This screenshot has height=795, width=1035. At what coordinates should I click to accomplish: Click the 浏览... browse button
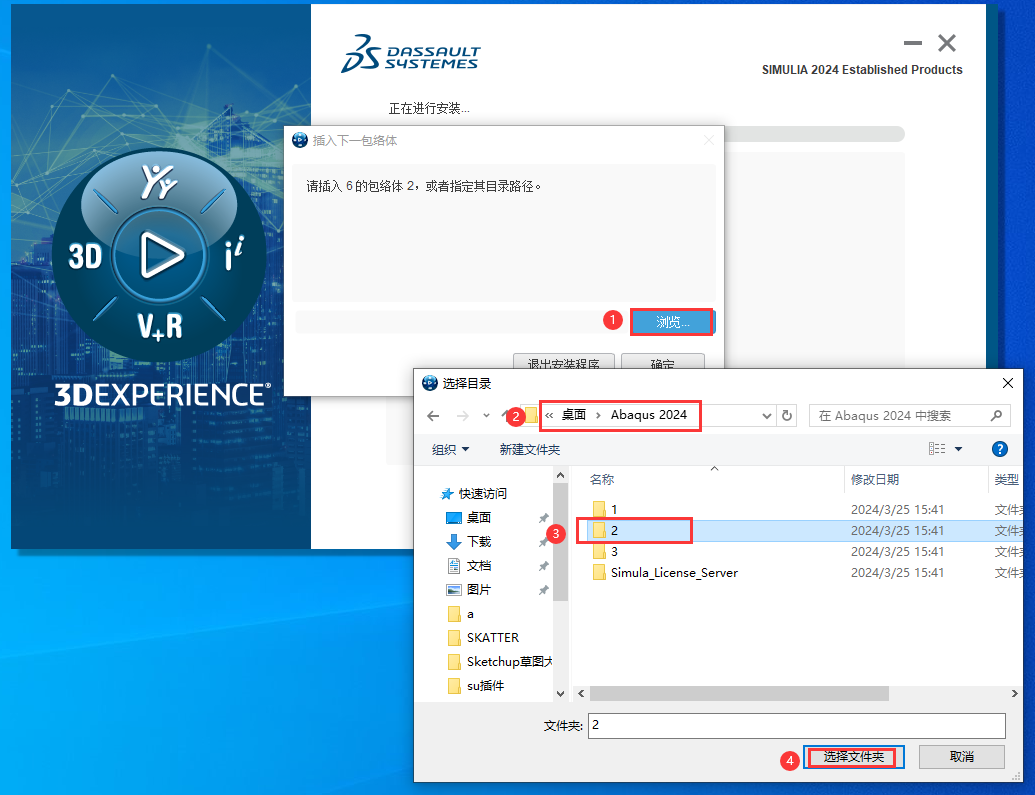[x=672, y=322]
